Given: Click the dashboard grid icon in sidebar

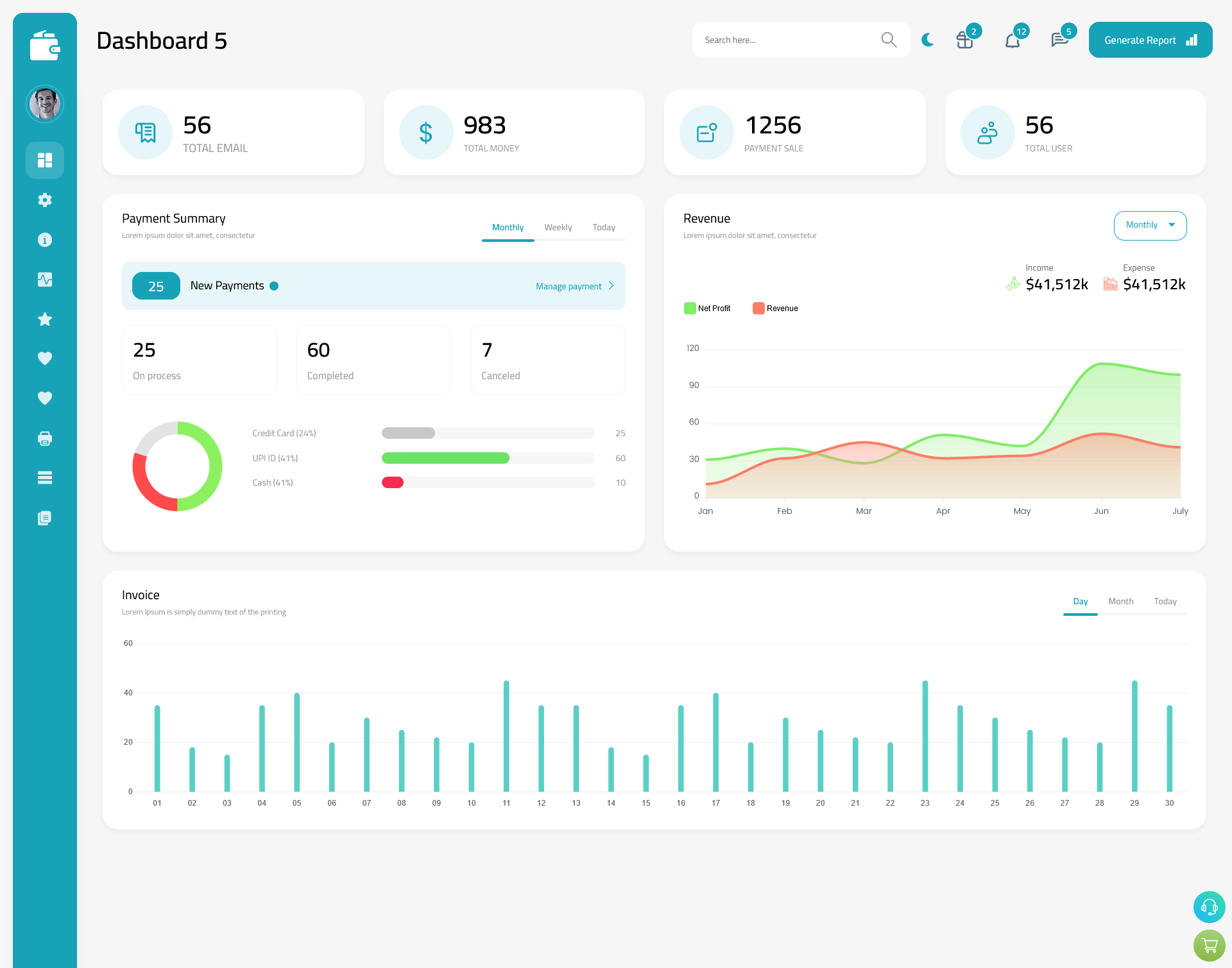Looking at the screenshot, I should [45, 160].
